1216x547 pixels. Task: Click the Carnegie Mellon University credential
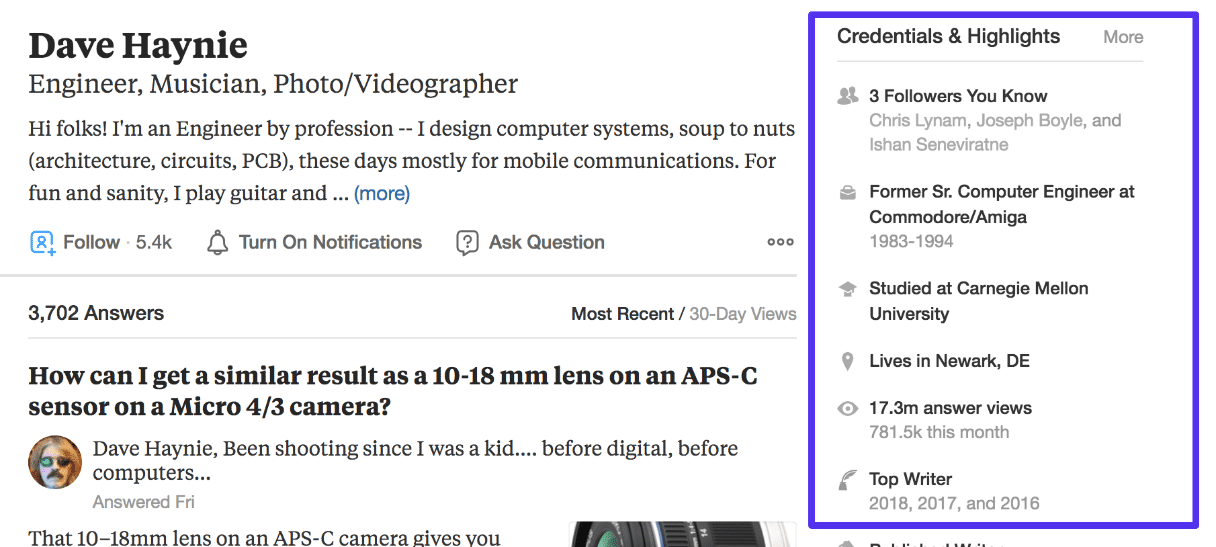(978, 301)
